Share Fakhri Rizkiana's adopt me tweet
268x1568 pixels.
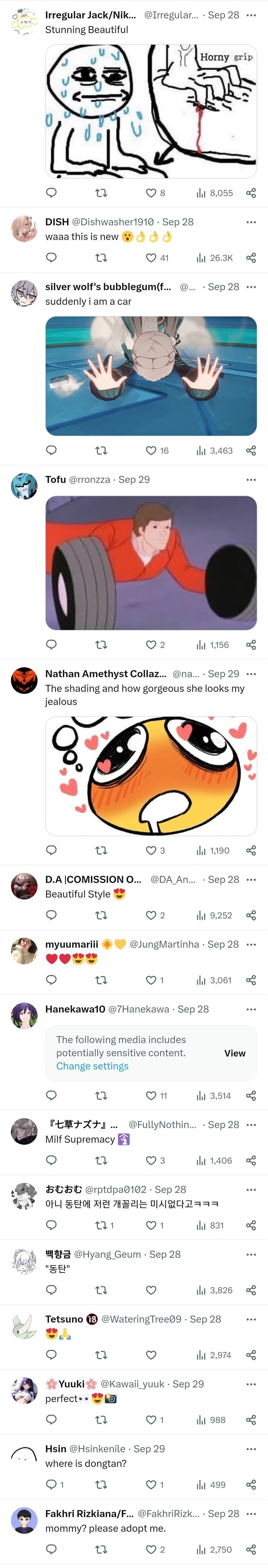(251, 1549)
